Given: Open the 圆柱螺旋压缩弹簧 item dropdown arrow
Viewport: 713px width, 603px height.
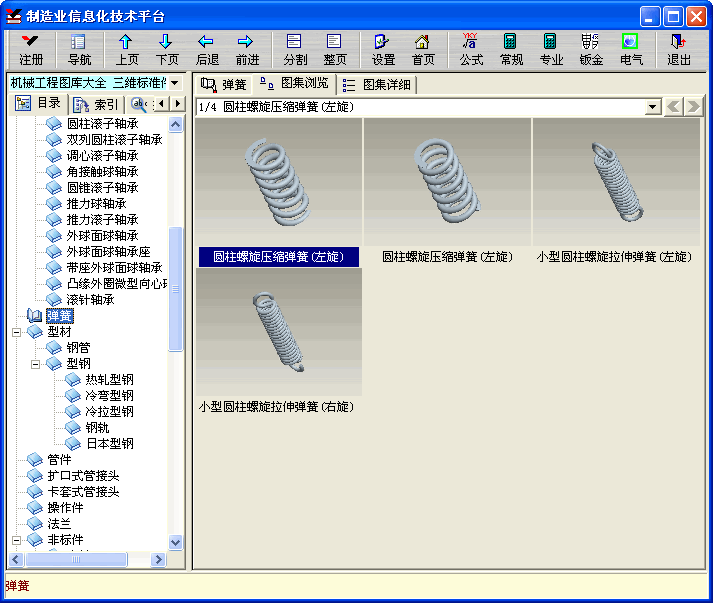Looking at the screenshot, I should pos(653,107).
